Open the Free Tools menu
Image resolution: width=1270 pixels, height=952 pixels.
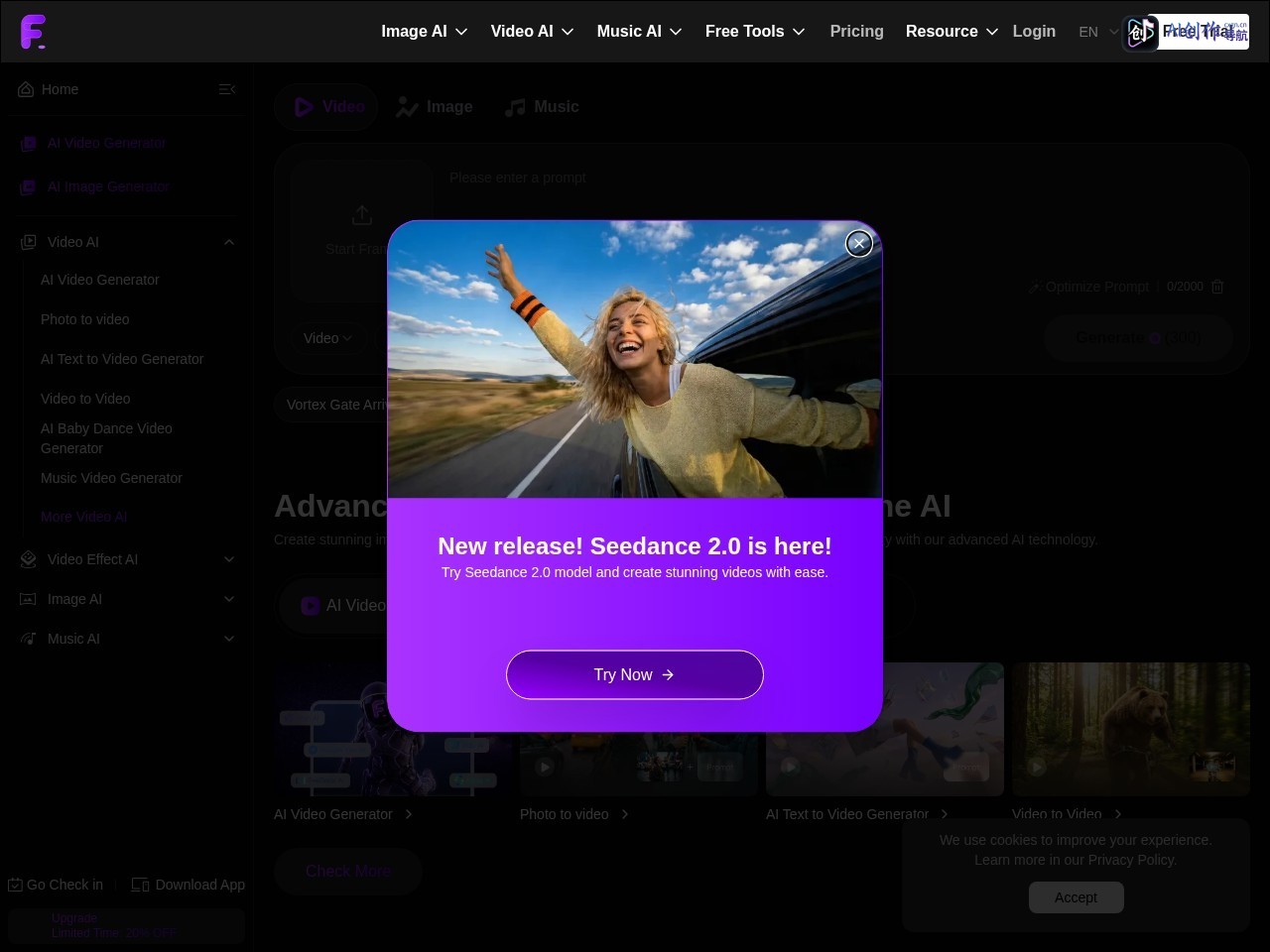tap(755, 32)
